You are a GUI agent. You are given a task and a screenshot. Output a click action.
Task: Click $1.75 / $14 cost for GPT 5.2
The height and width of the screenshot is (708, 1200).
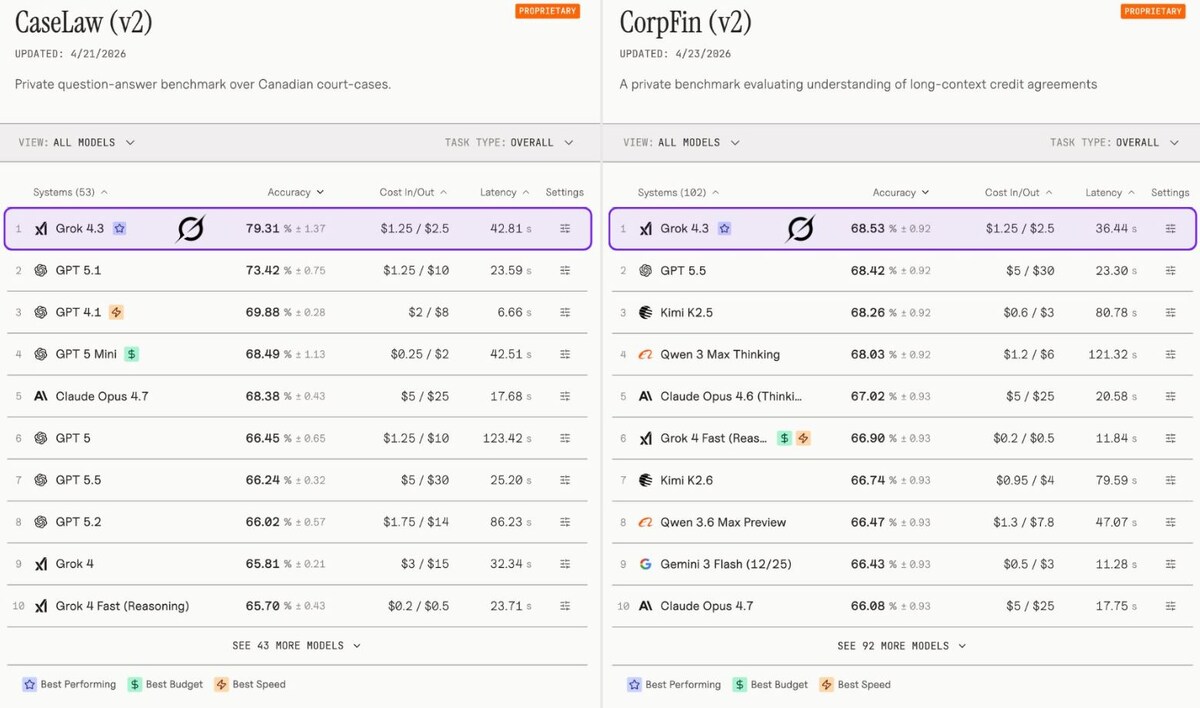pos(415,522)
